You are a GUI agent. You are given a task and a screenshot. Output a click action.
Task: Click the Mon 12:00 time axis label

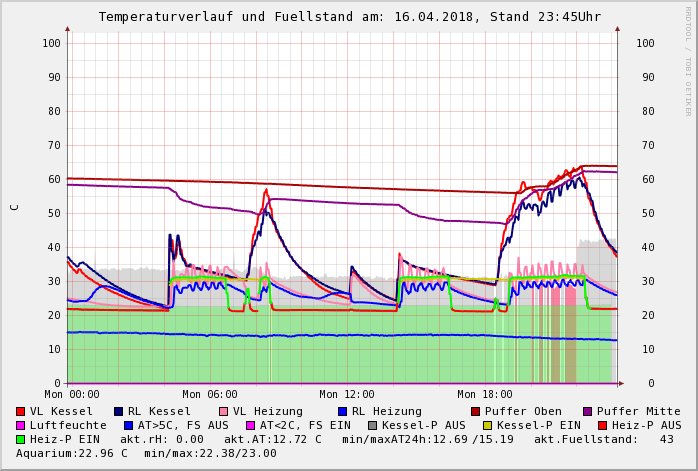click(347, 394)
